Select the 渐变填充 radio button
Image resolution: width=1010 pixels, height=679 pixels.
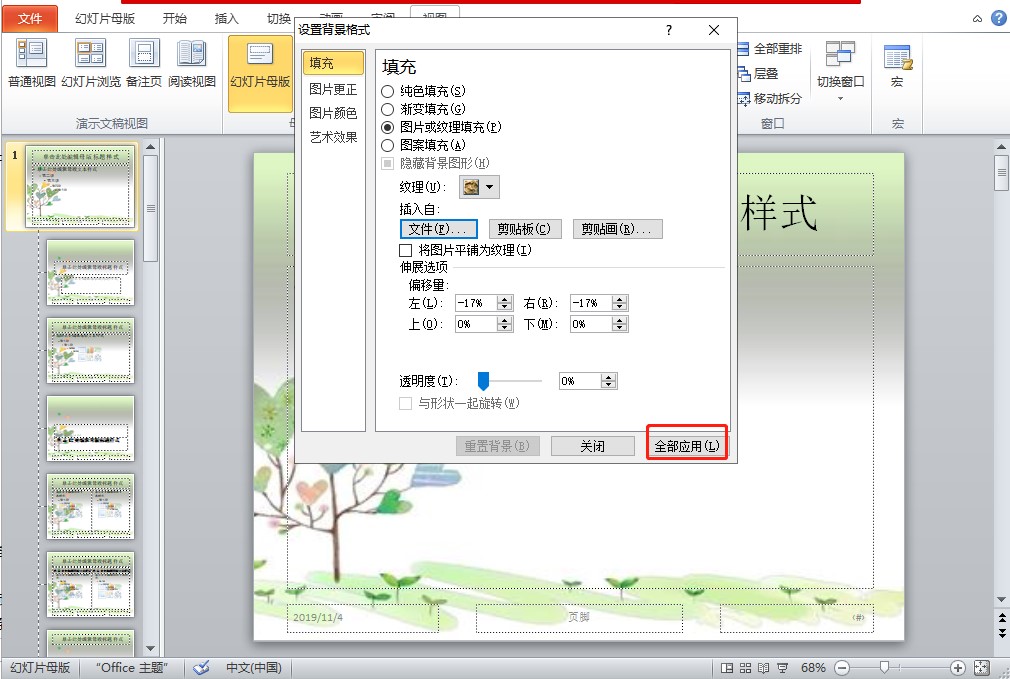point(386,107)
